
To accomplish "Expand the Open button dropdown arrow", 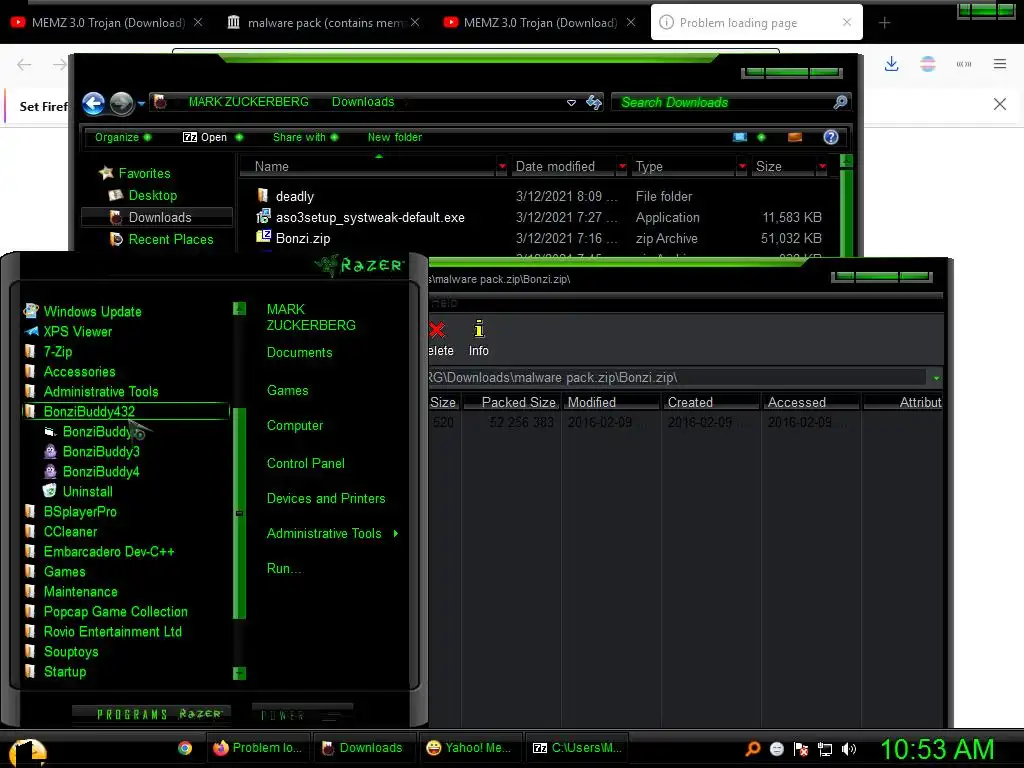I will [239, 137].
